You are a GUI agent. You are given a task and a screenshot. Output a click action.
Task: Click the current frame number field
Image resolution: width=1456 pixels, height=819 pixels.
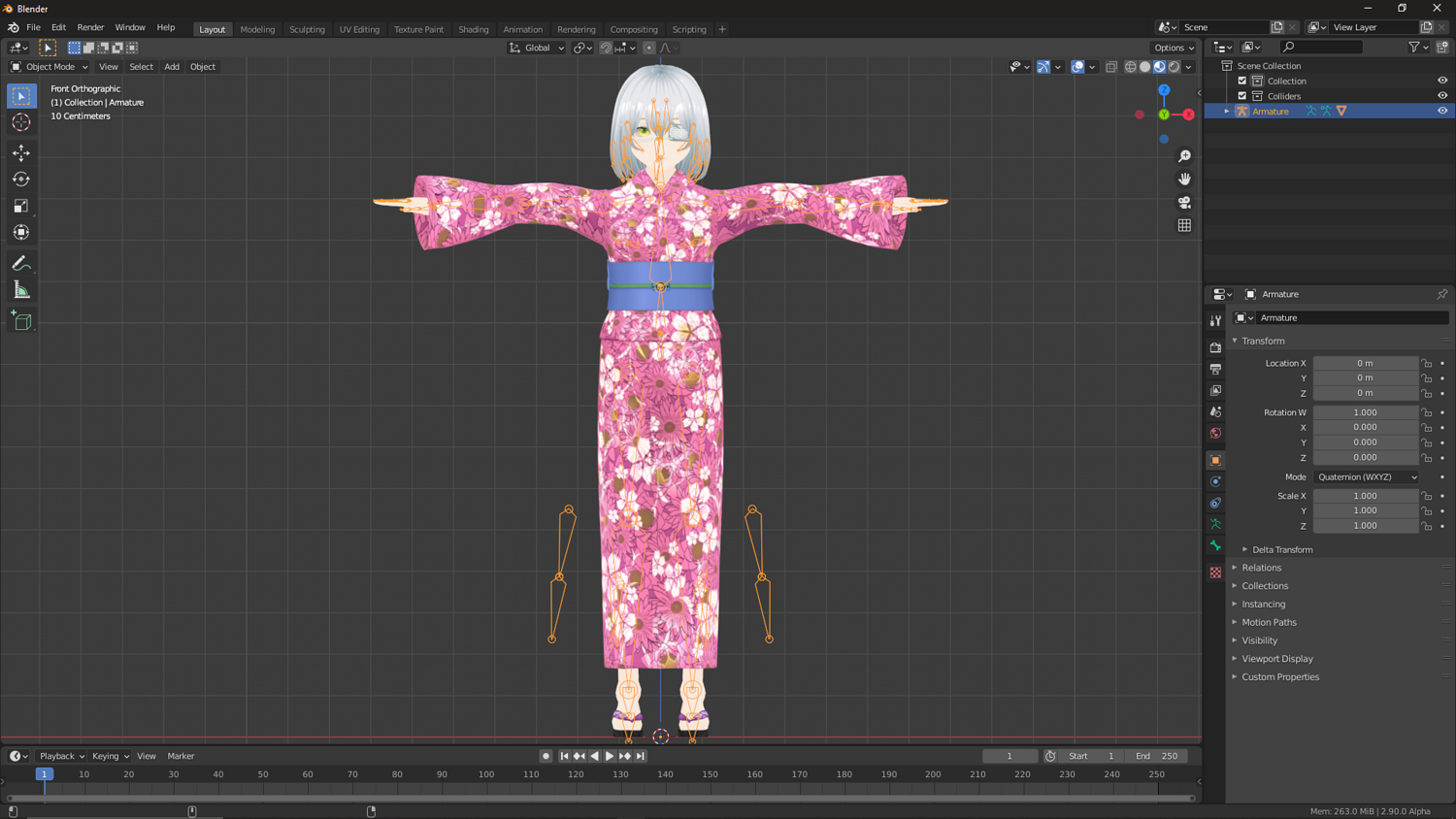1009,756
